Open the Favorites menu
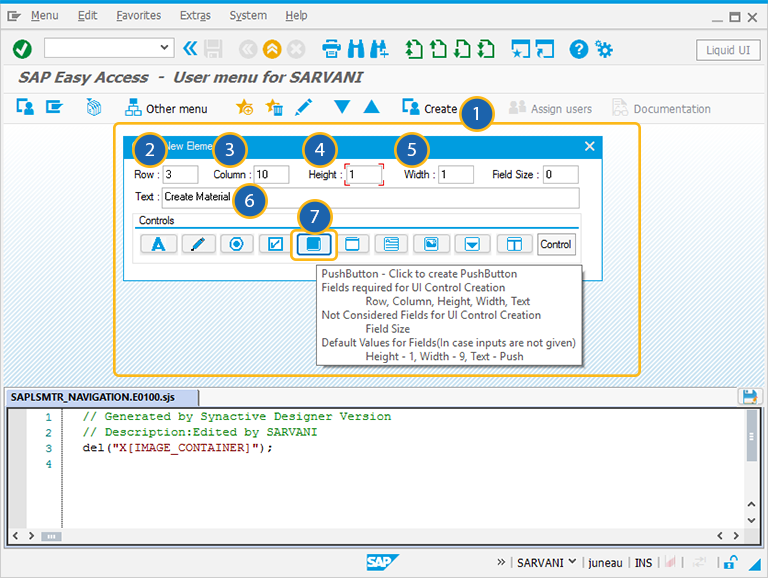Image resolution: width=768 pixels, height=578 pixels. tap(139, 16)
